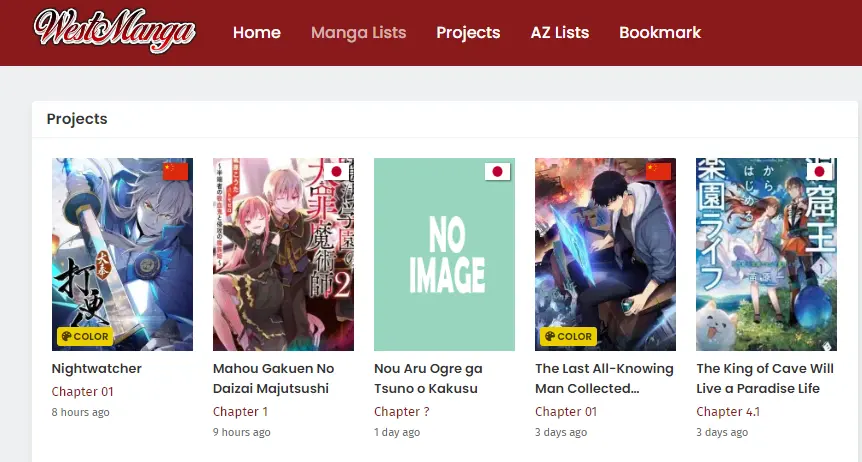The height and width of the screenshot is (462, 862).
Task: Open The King of Cave cover
Action: (x=766, y=254)
